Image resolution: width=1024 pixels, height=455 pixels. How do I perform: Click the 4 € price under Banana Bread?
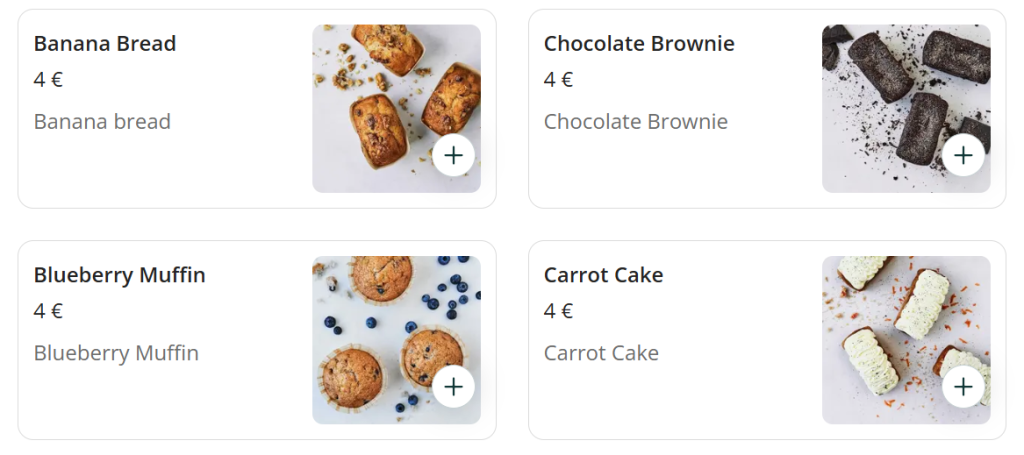(x=48, y=80)
